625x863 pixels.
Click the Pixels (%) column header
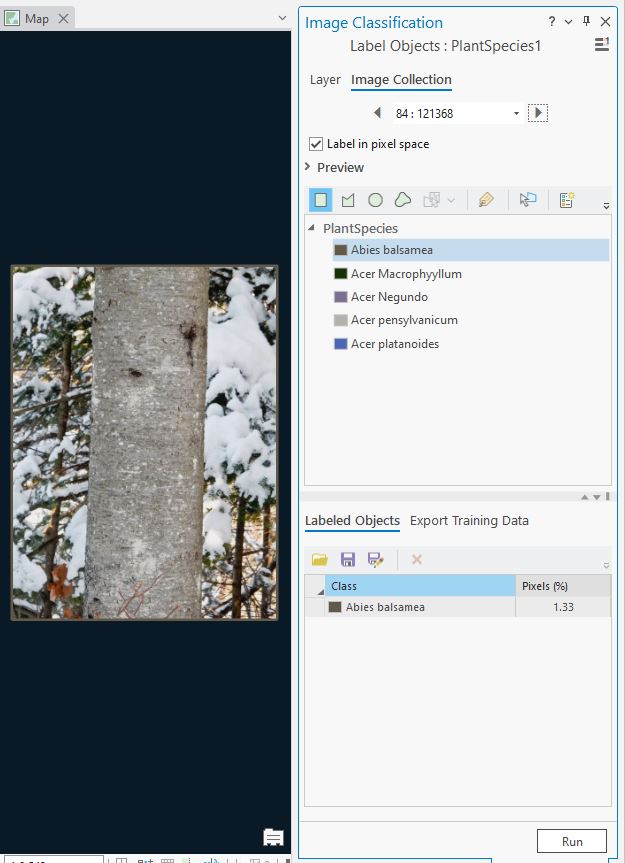[x=563, y=586]
